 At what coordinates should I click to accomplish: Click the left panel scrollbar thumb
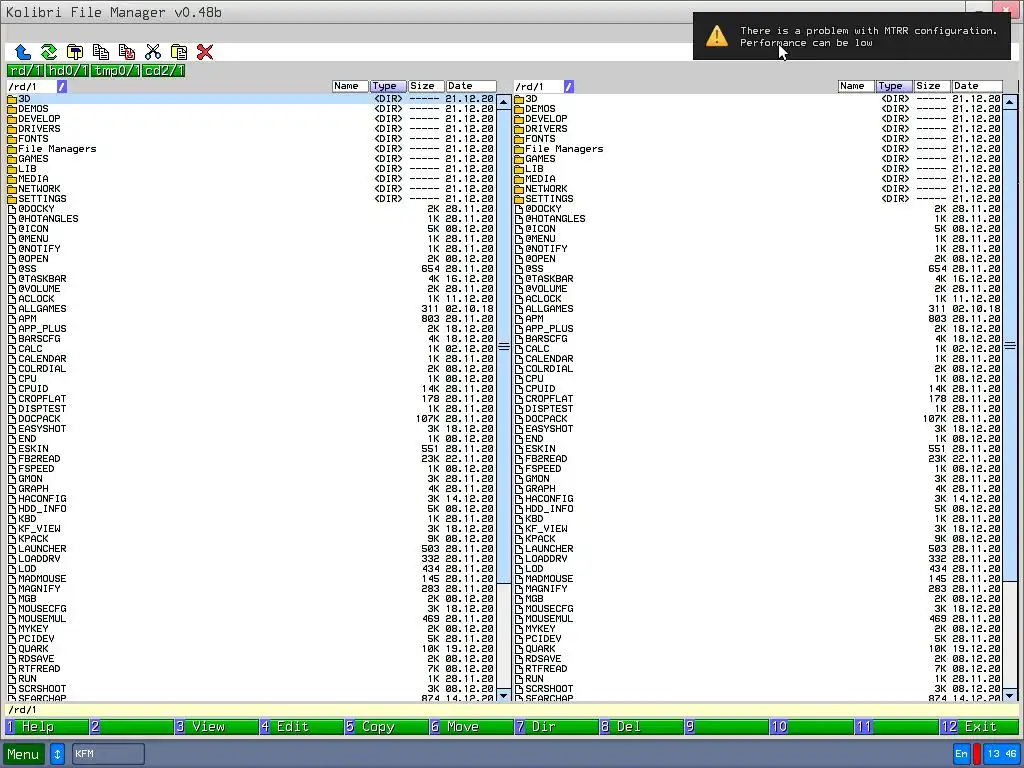click(x=504, y=346)
